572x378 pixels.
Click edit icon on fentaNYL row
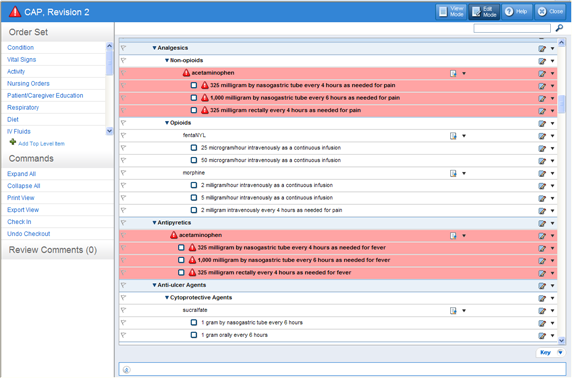point(542,136)
